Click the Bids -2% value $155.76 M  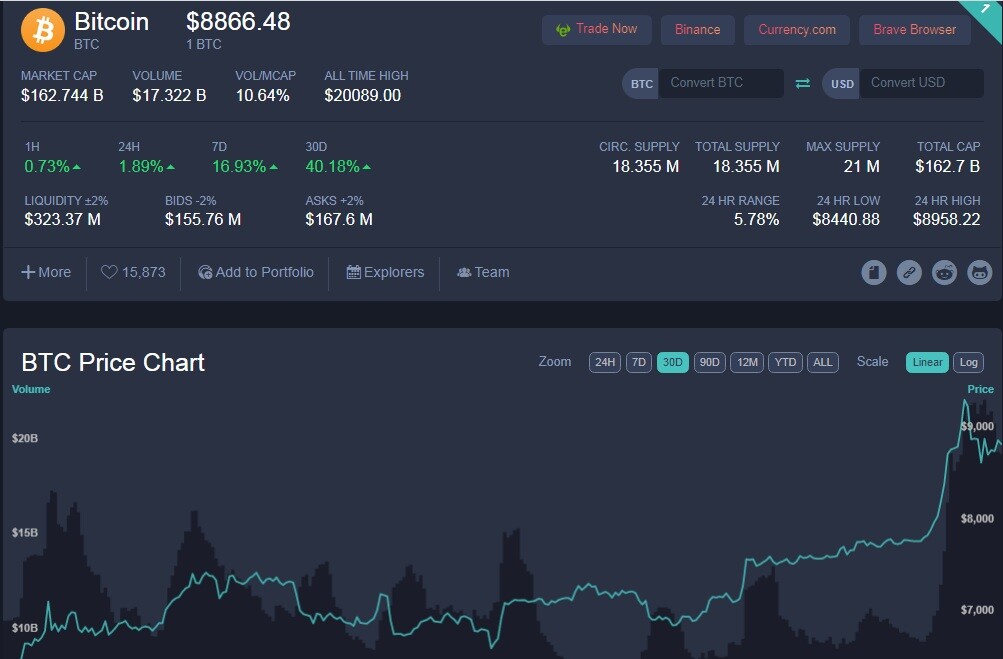(203, 219)
